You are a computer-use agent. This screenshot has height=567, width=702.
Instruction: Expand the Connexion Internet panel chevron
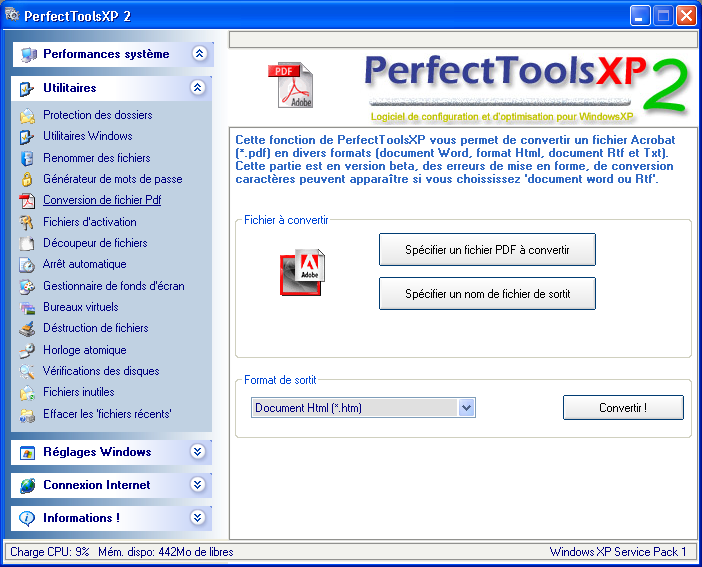[197, 484]
